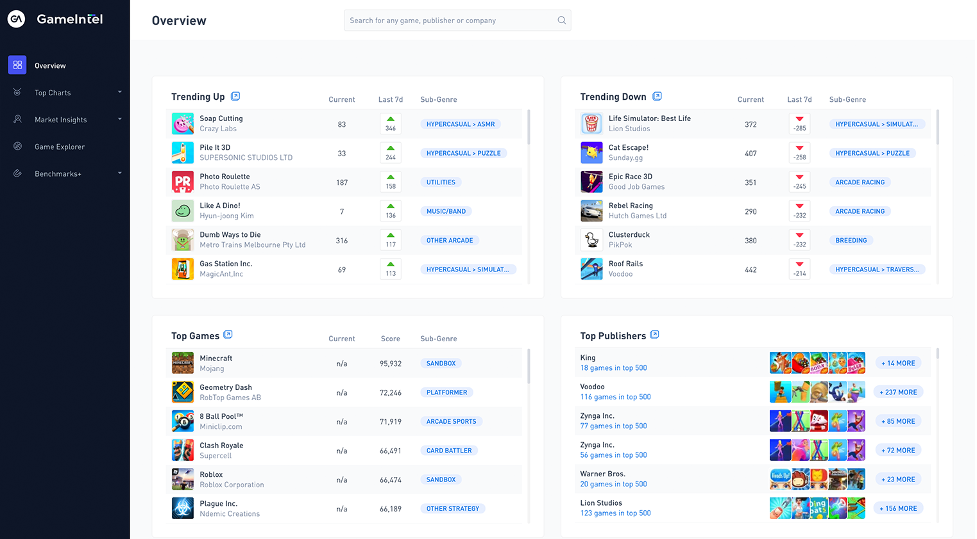Click the Sandbox tag next to Roblox

pos(440,479)
